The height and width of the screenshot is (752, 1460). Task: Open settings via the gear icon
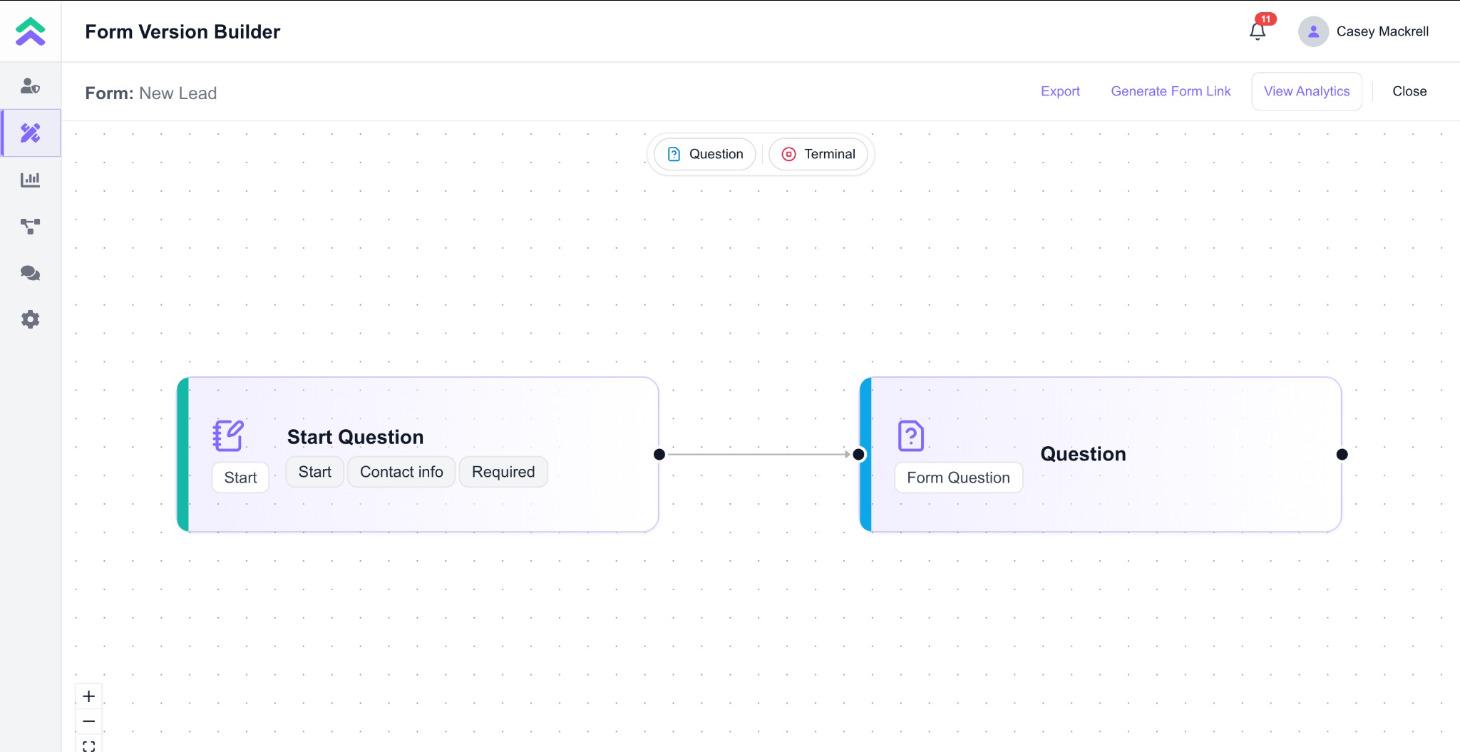pyautogui.click(x=30, y=319)
